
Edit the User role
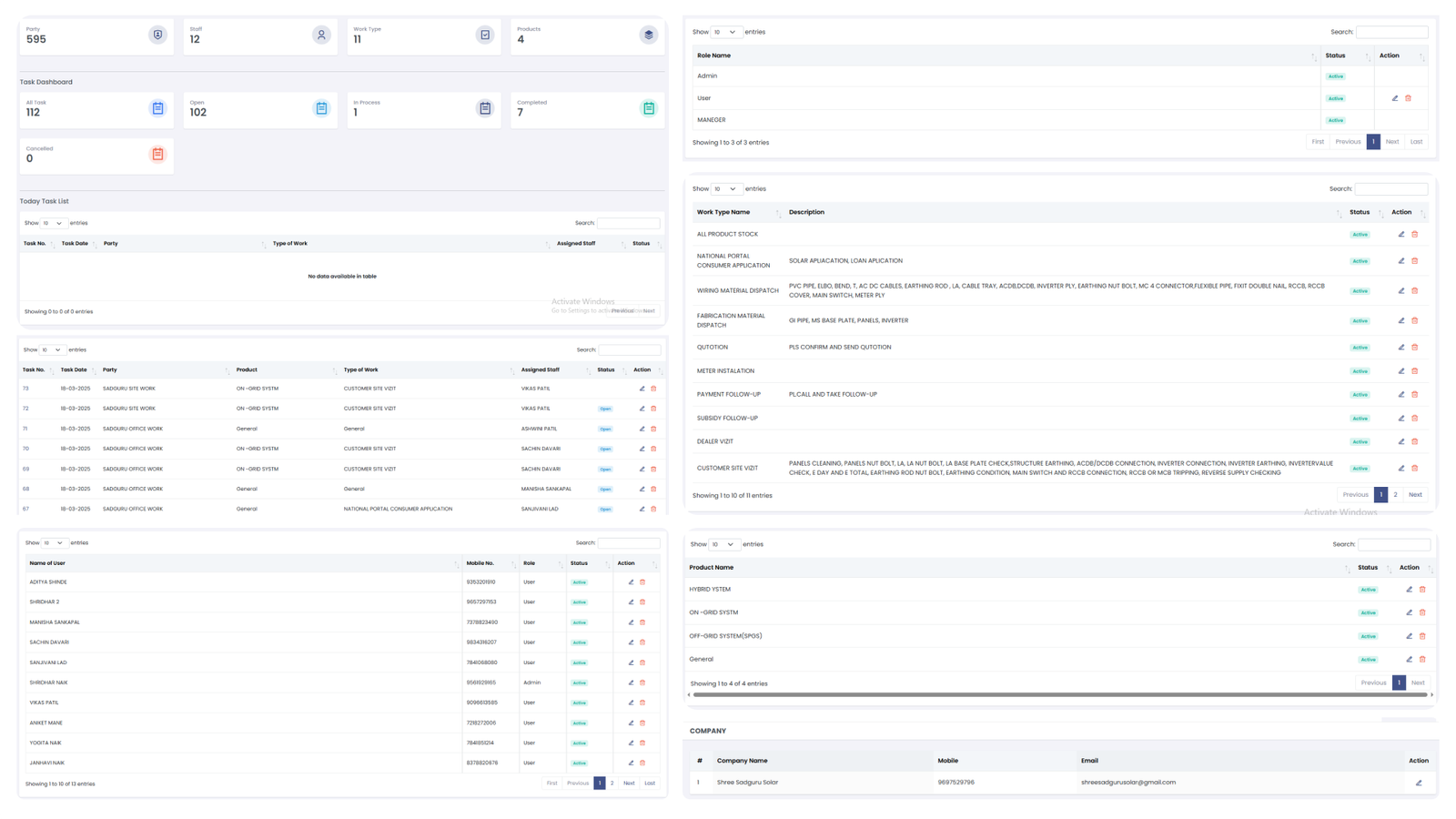pos(1395,98)
